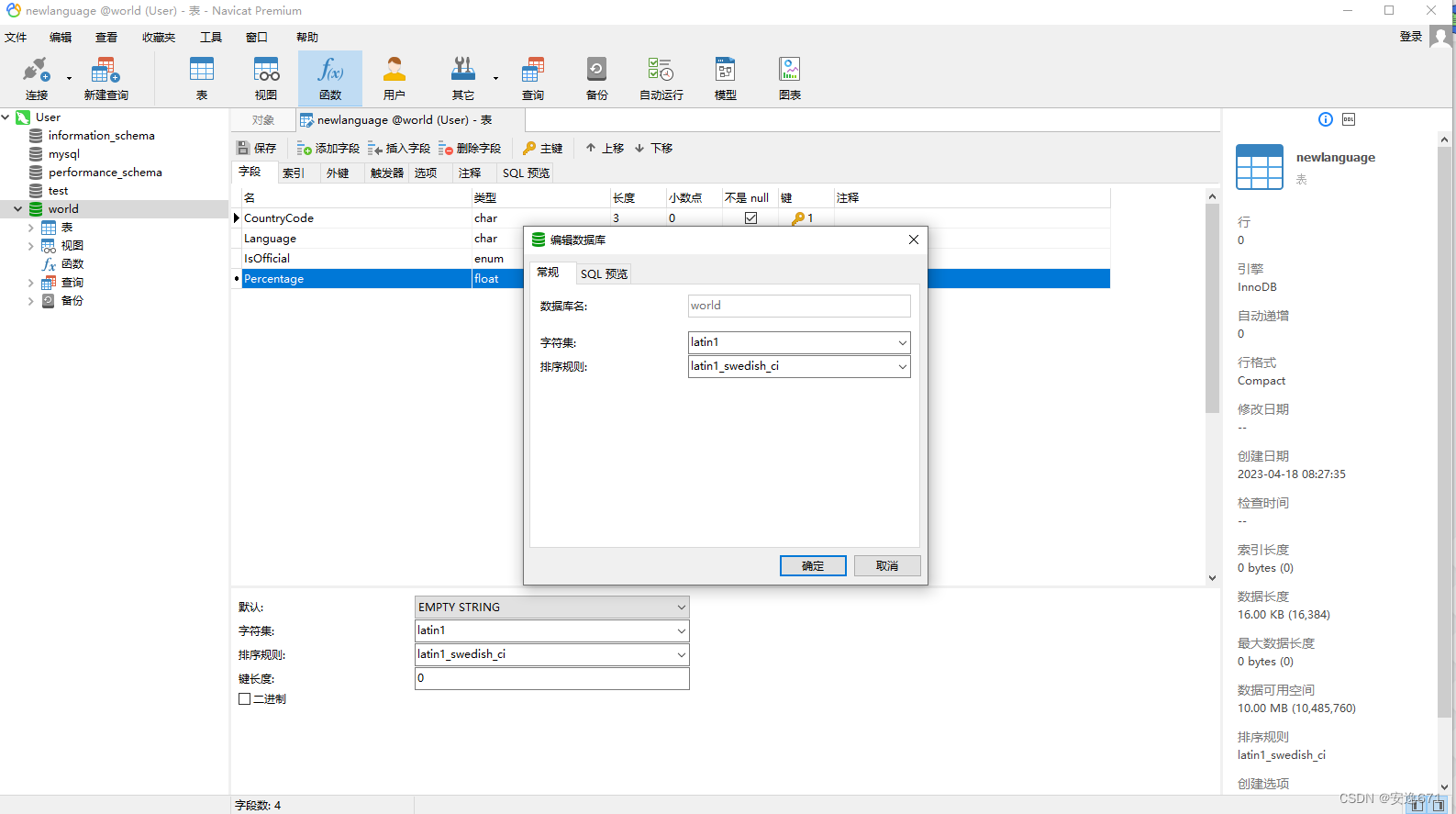Collapse the world database node

coord(17,209)
